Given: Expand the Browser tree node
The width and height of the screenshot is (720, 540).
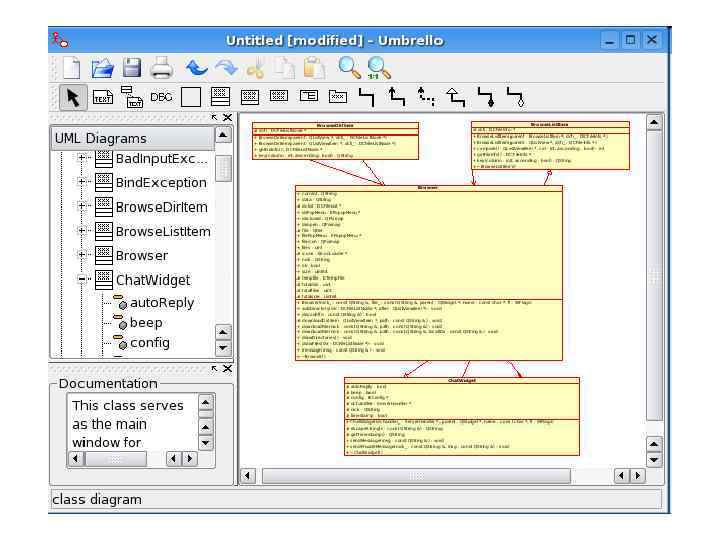Looking at the screenshot, I should (x=82, y=255).
